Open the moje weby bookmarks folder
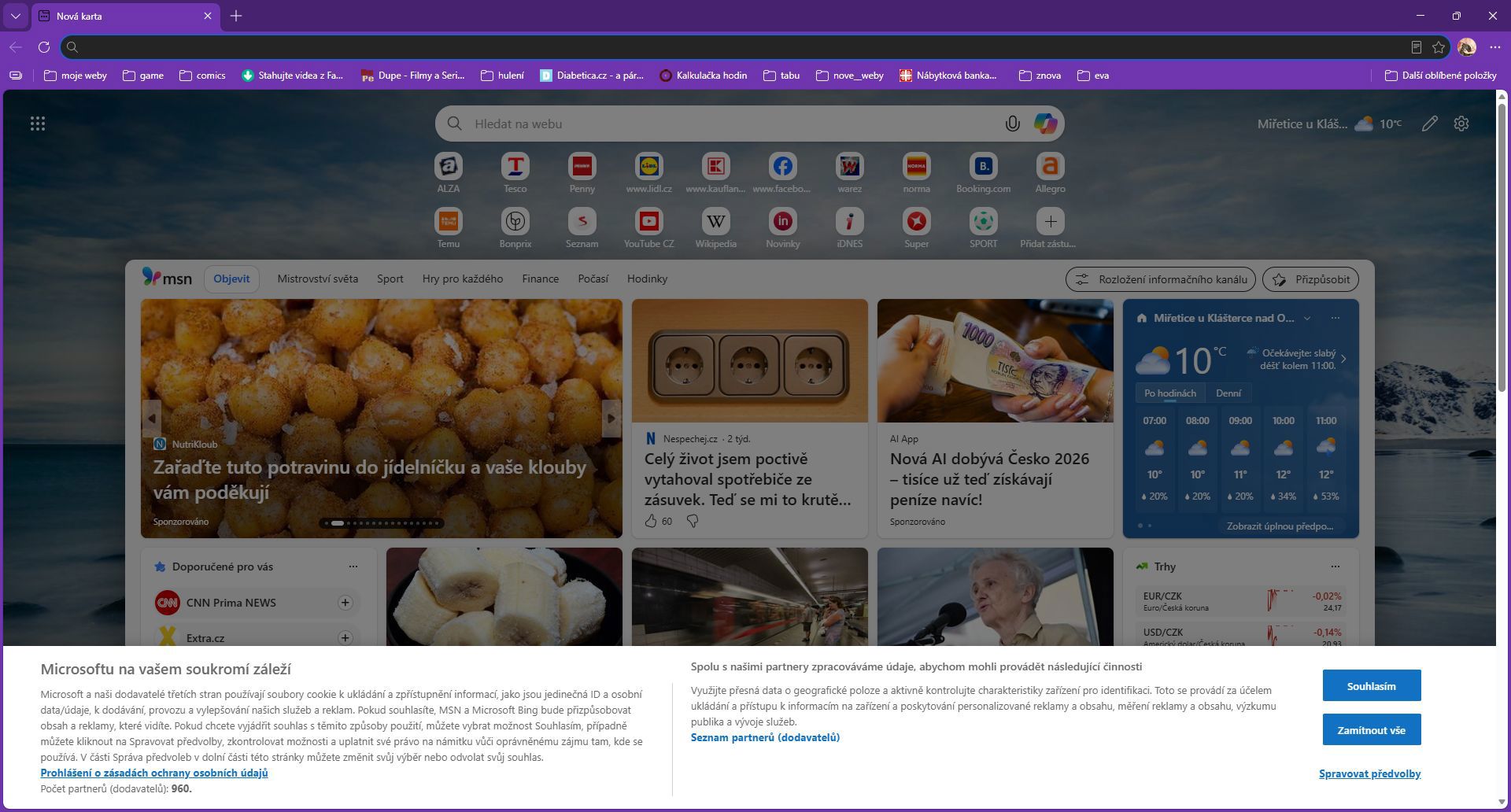The width and height of the screenshot is (1511, 812). click(x=75, y=76)
